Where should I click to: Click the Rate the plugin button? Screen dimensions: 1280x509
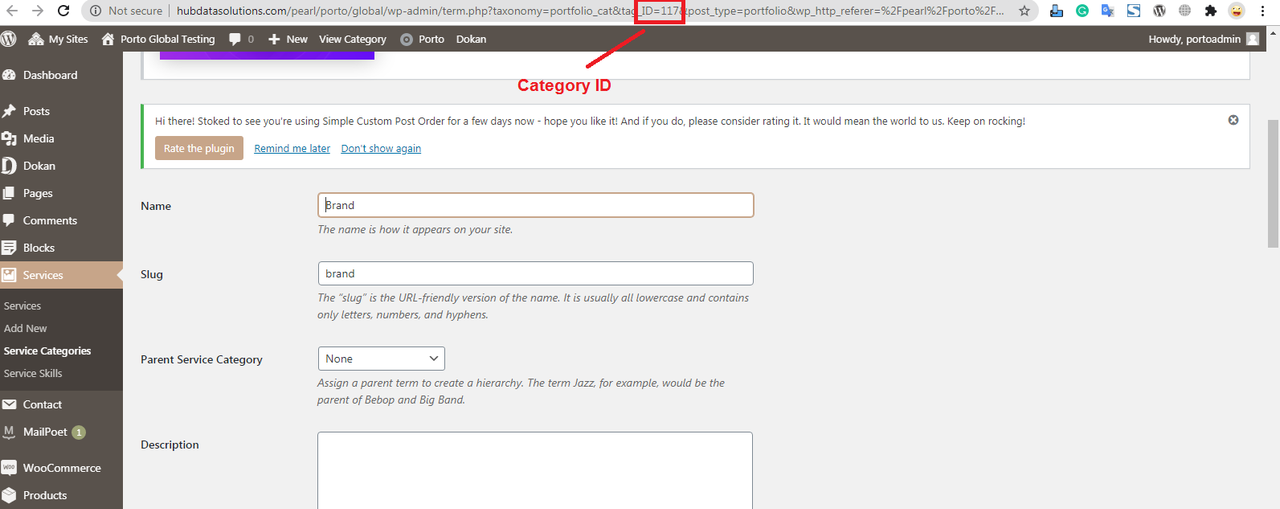(199, 148)
